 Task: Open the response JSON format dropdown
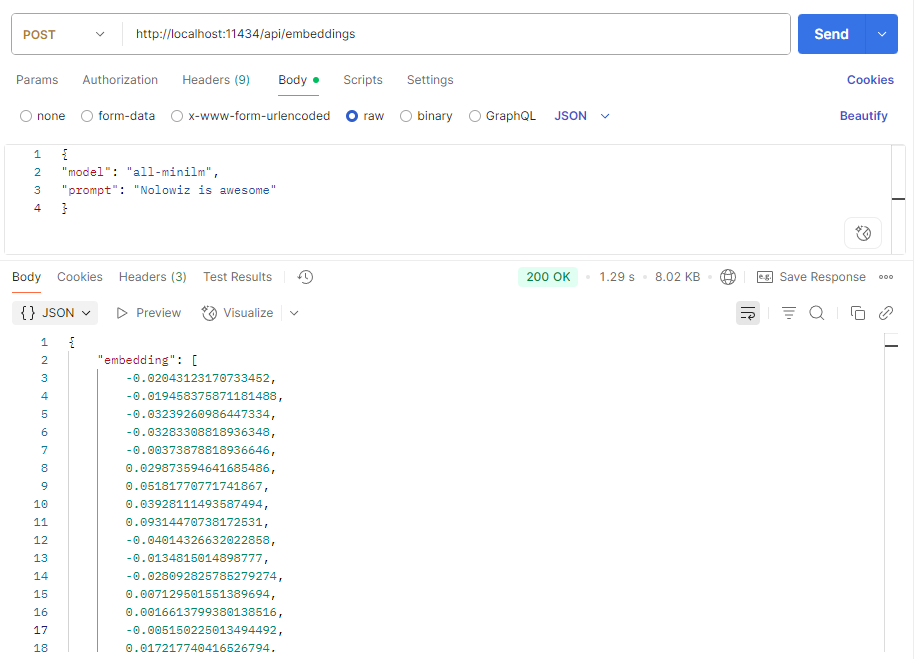tap(55, 313)
